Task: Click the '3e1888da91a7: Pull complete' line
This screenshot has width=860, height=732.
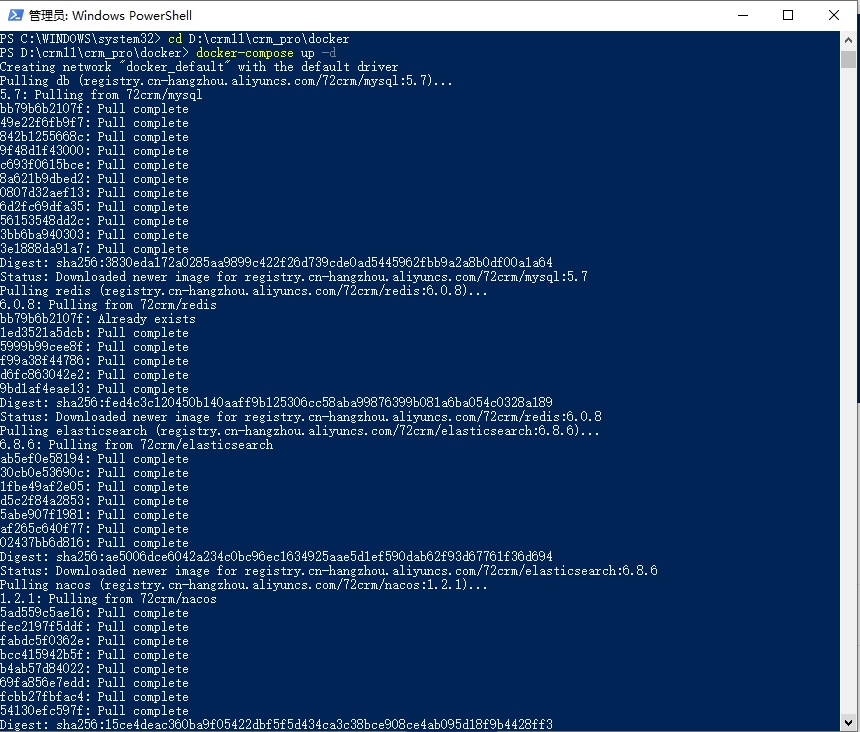Action: tap(94, 249)
